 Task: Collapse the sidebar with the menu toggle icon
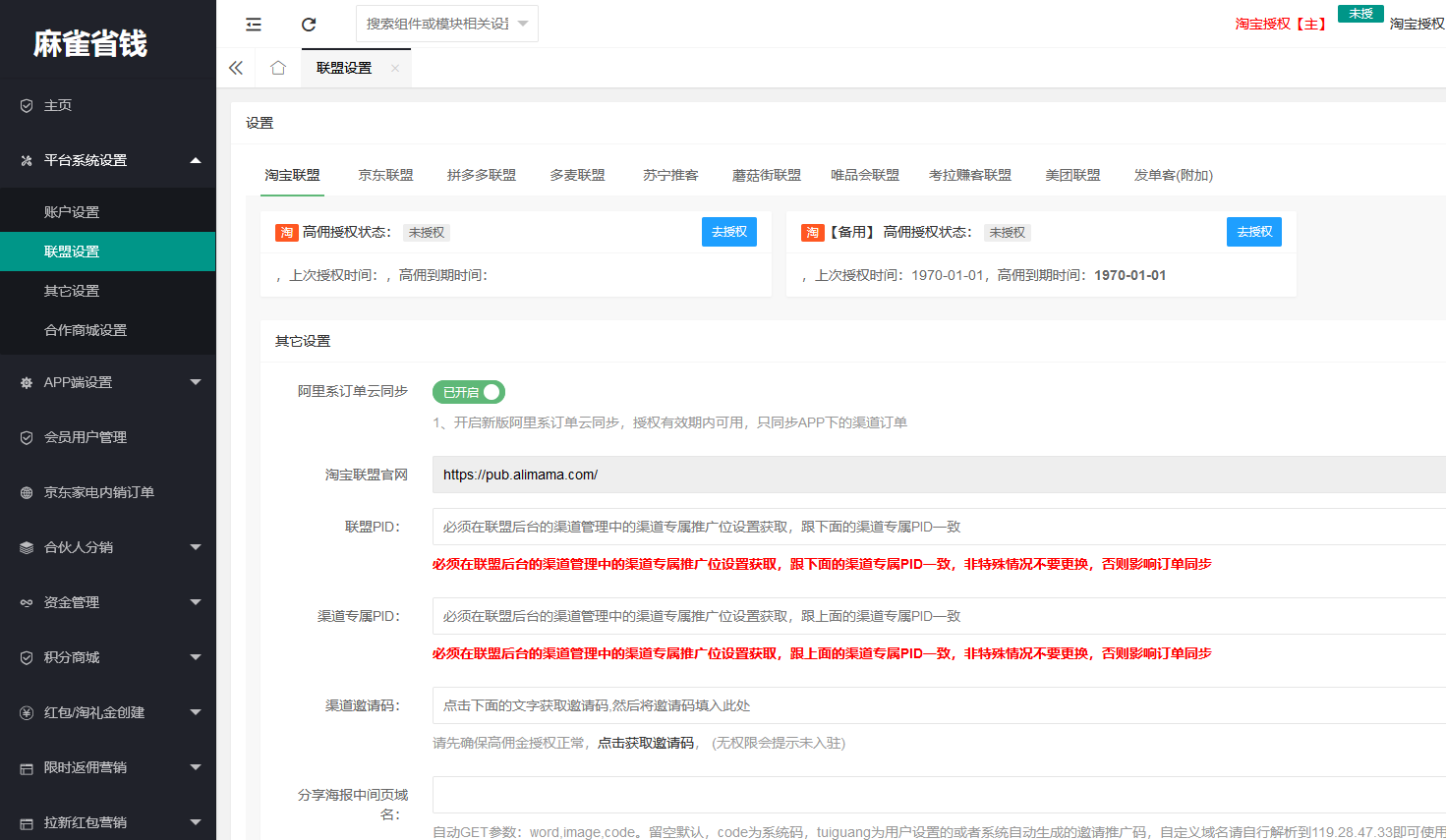254,24
